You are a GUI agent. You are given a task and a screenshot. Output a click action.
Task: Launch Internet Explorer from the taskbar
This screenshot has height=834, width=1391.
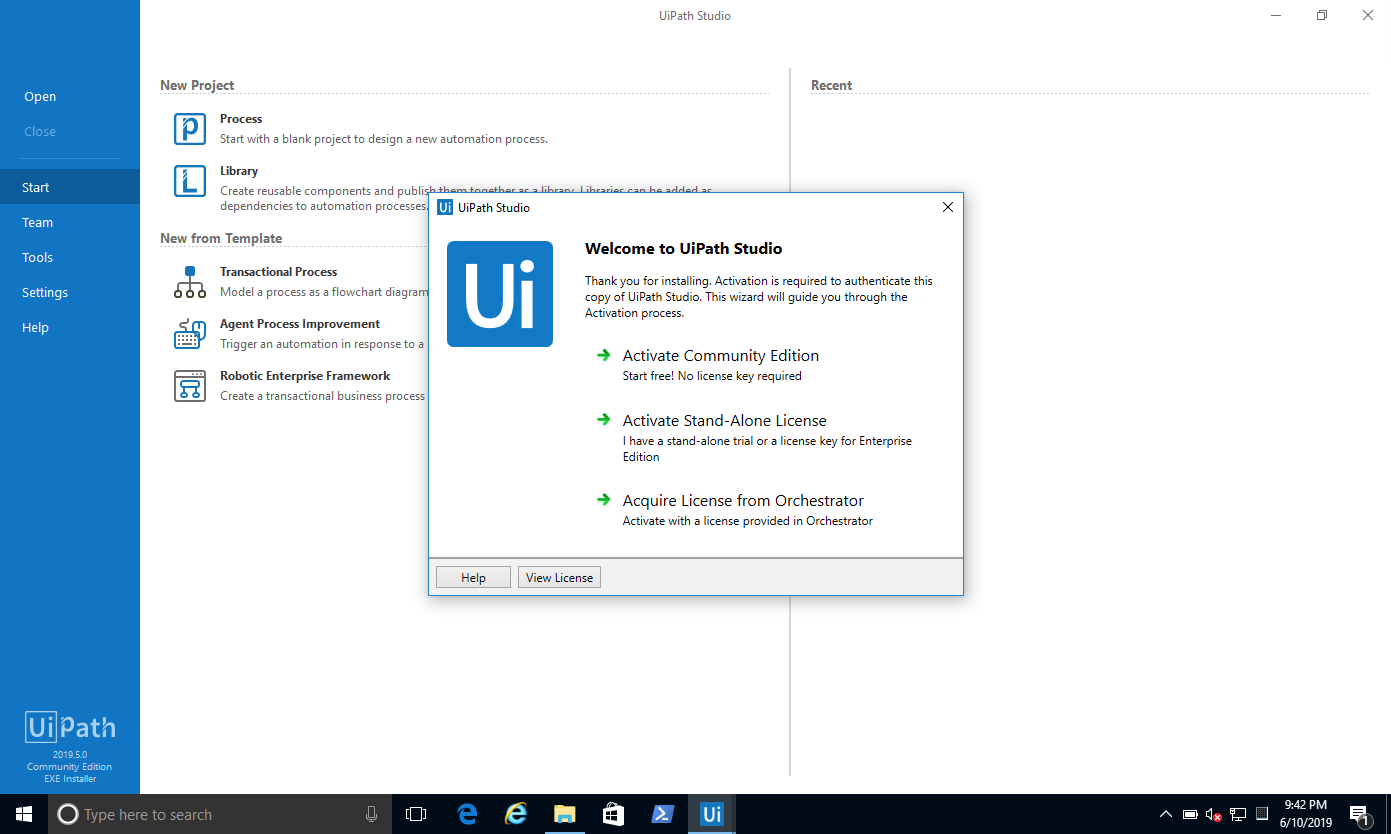pyautogui.click(x=516, y=814)
